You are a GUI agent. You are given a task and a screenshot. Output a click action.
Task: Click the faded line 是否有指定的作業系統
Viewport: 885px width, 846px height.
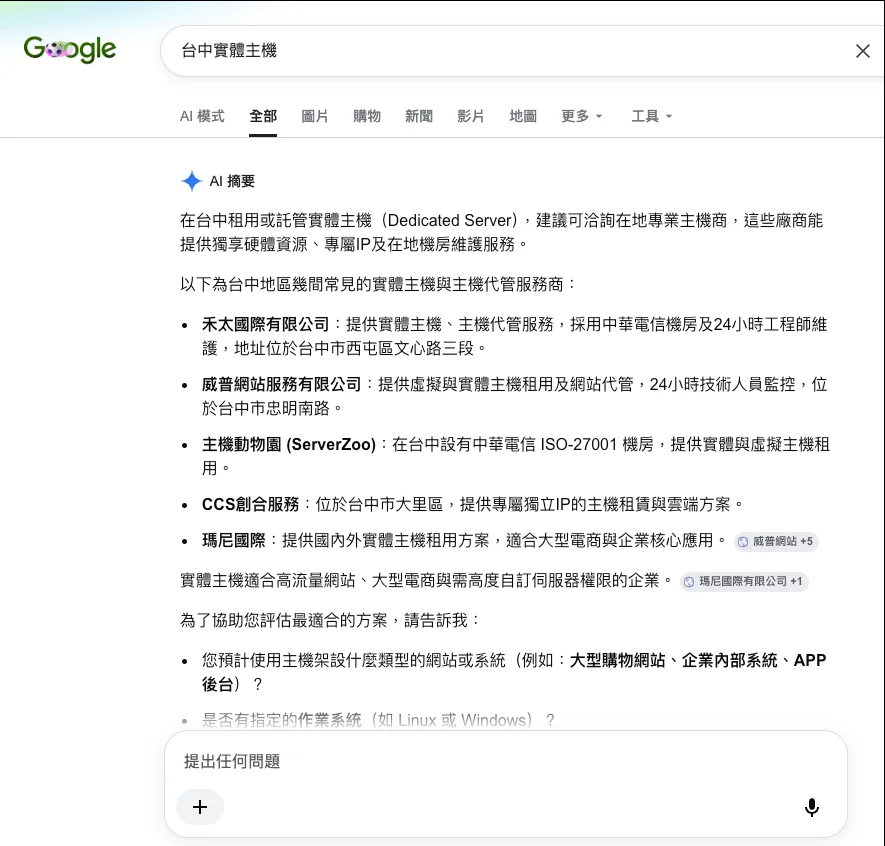click(378, 720)
